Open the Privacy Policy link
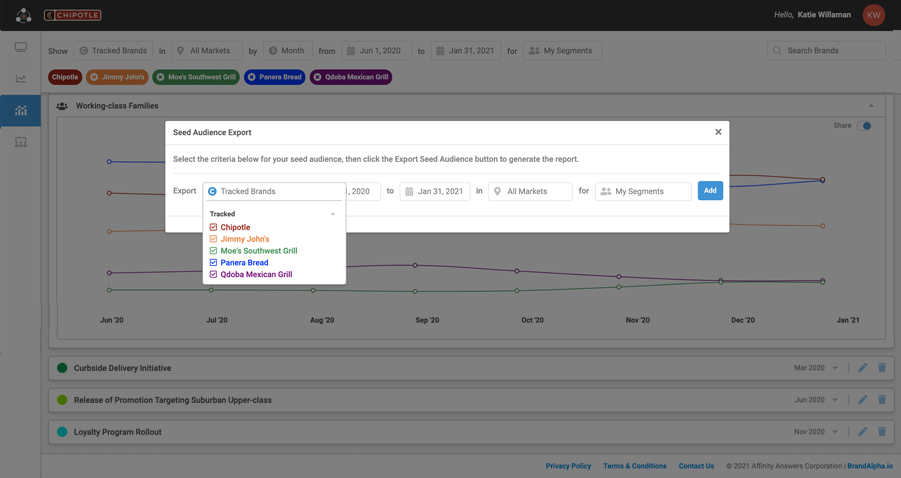 click(x=568, y=466)
